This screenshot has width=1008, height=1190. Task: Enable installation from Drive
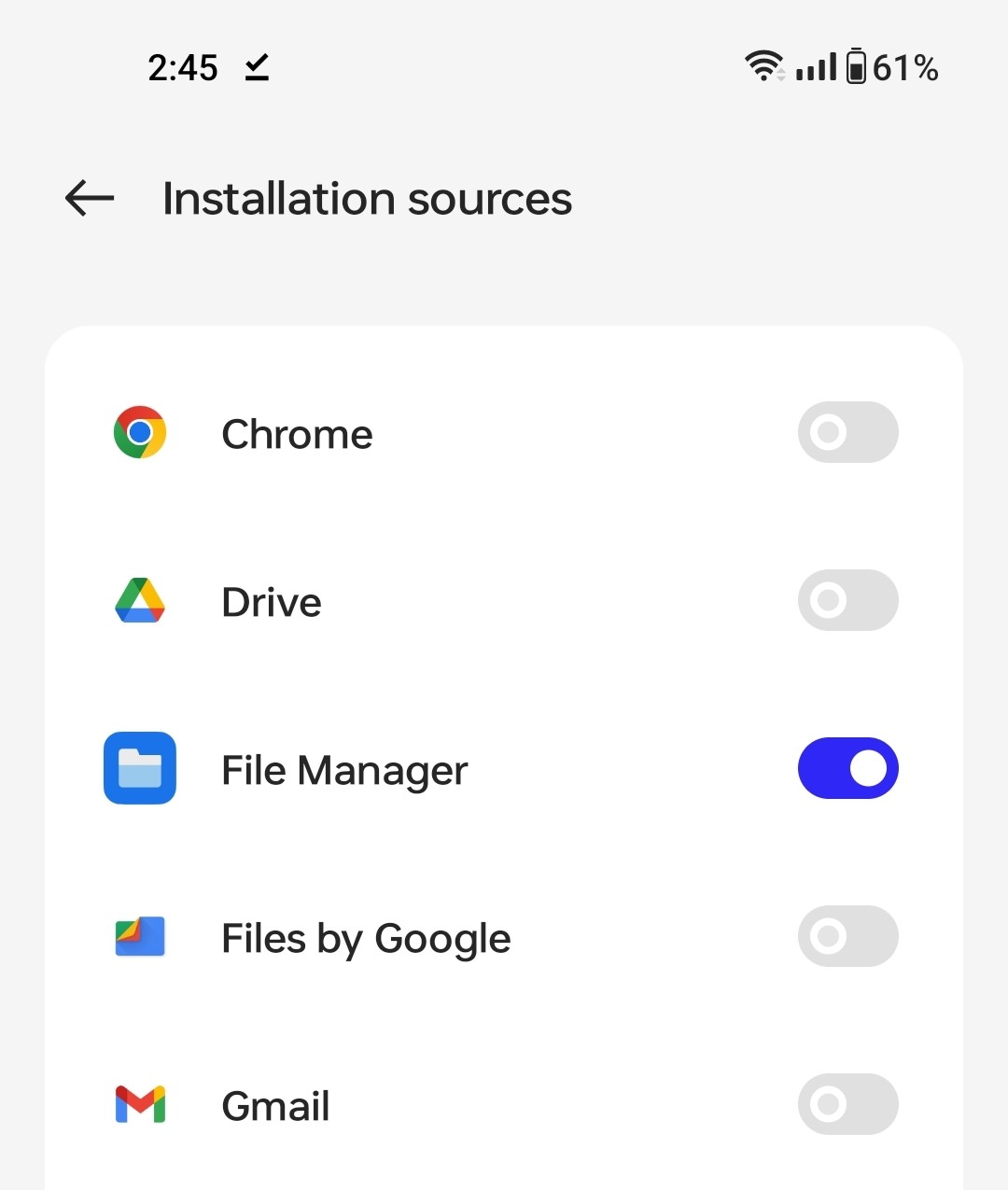coord(847,600)
